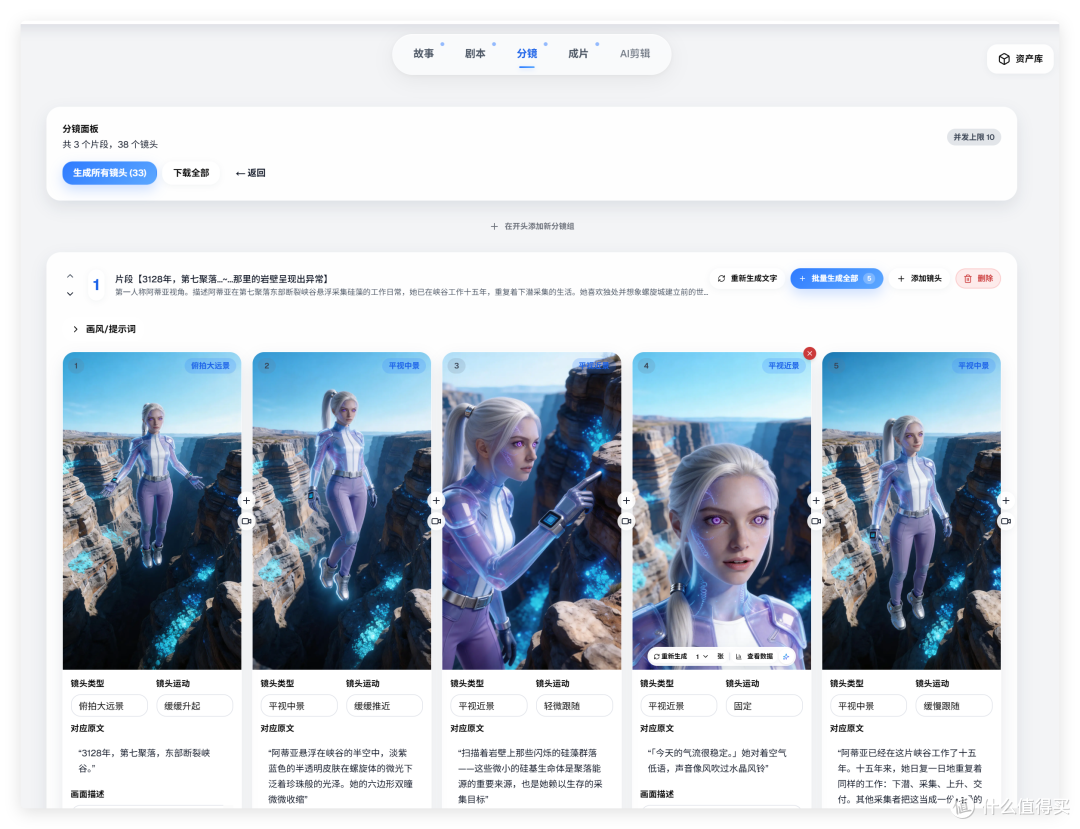The height and width of the screenshot is (829, 1080).
Task: Select the 分镜 tab
Action: coord(527,54)
